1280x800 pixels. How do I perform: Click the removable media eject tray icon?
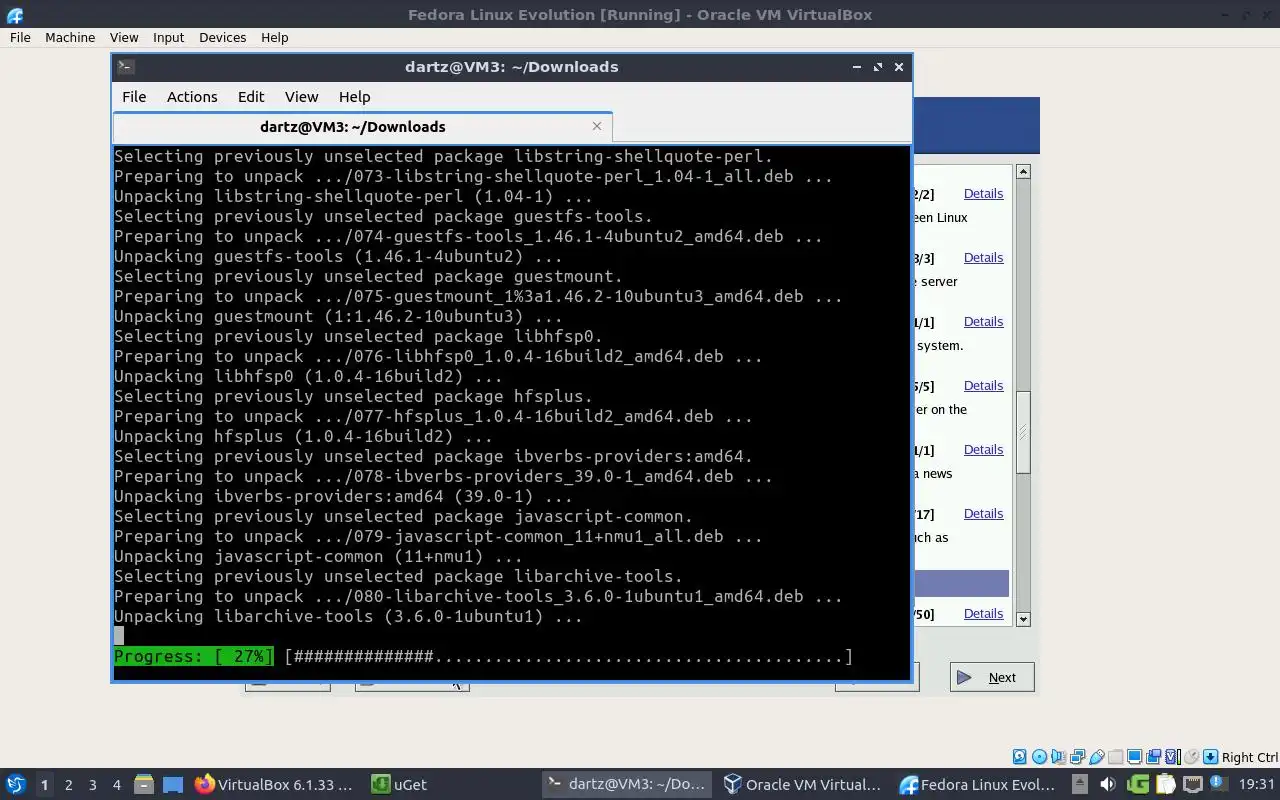click(x=1080, y=785)
